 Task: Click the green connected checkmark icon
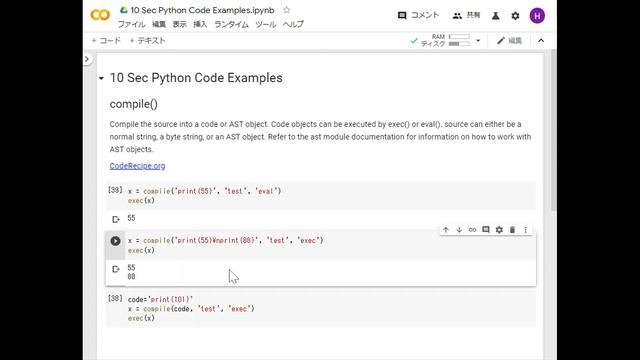tap(414, 40)
